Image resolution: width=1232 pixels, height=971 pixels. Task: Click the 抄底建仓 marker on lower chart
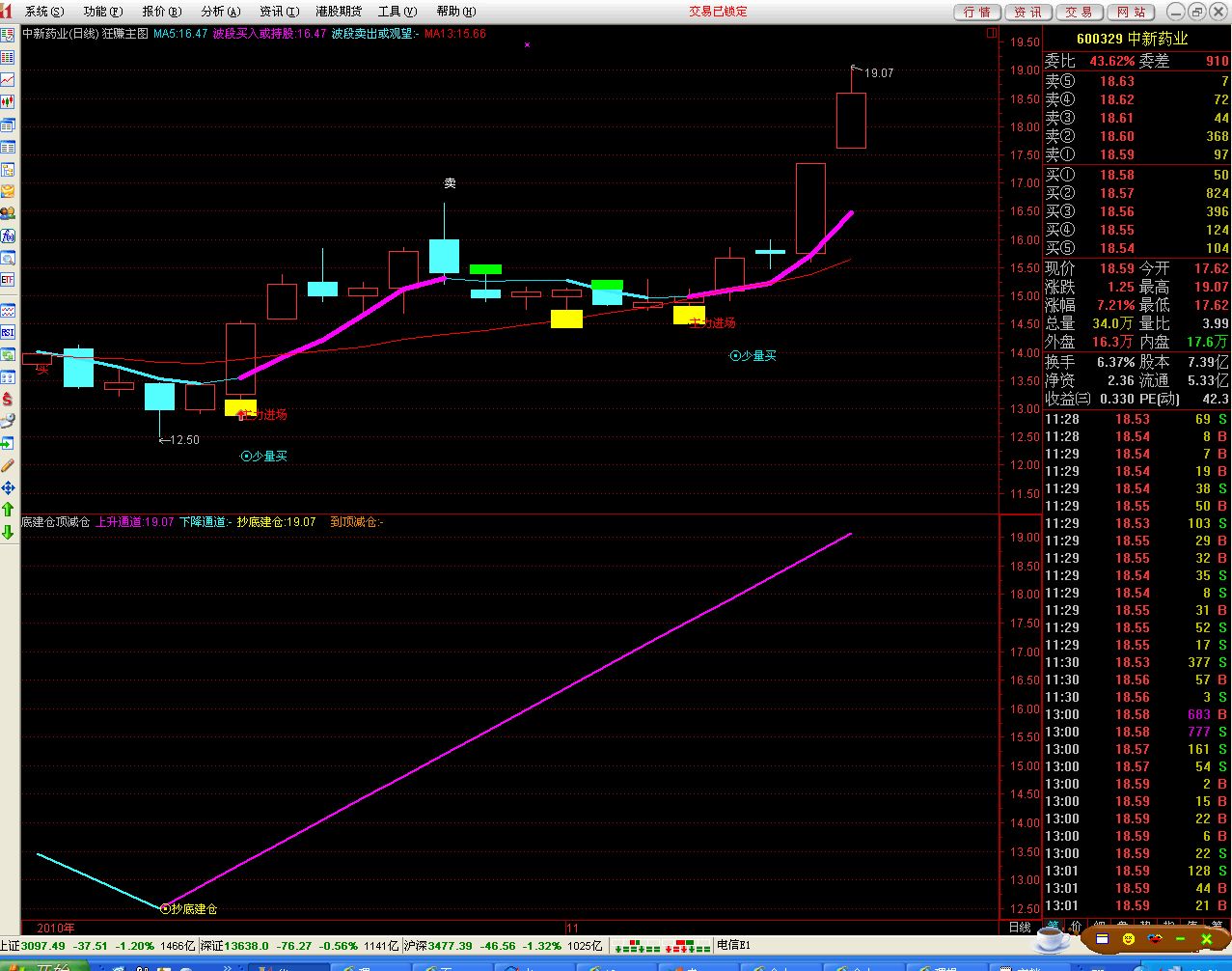pyautogui.click(x=189, y=908)
